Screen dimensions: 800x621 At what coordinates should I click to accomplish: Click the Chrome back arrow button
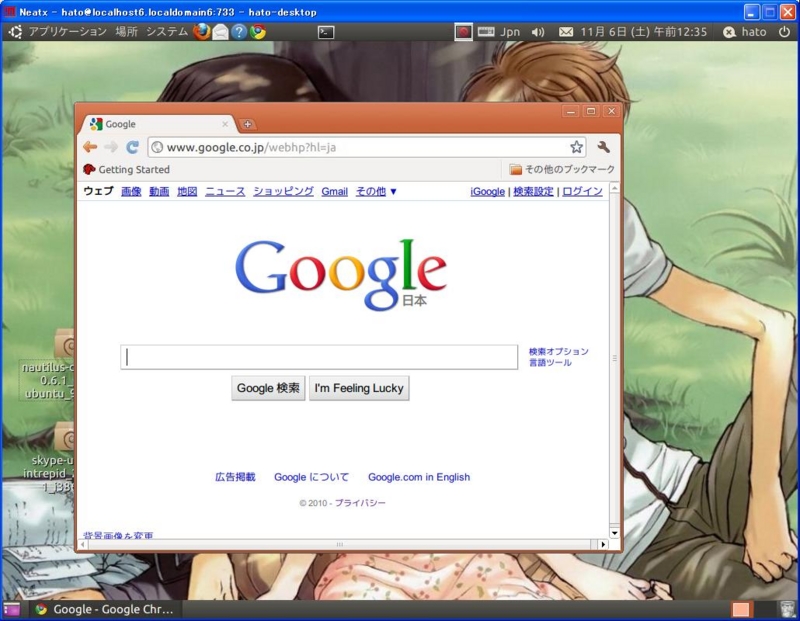90,147
